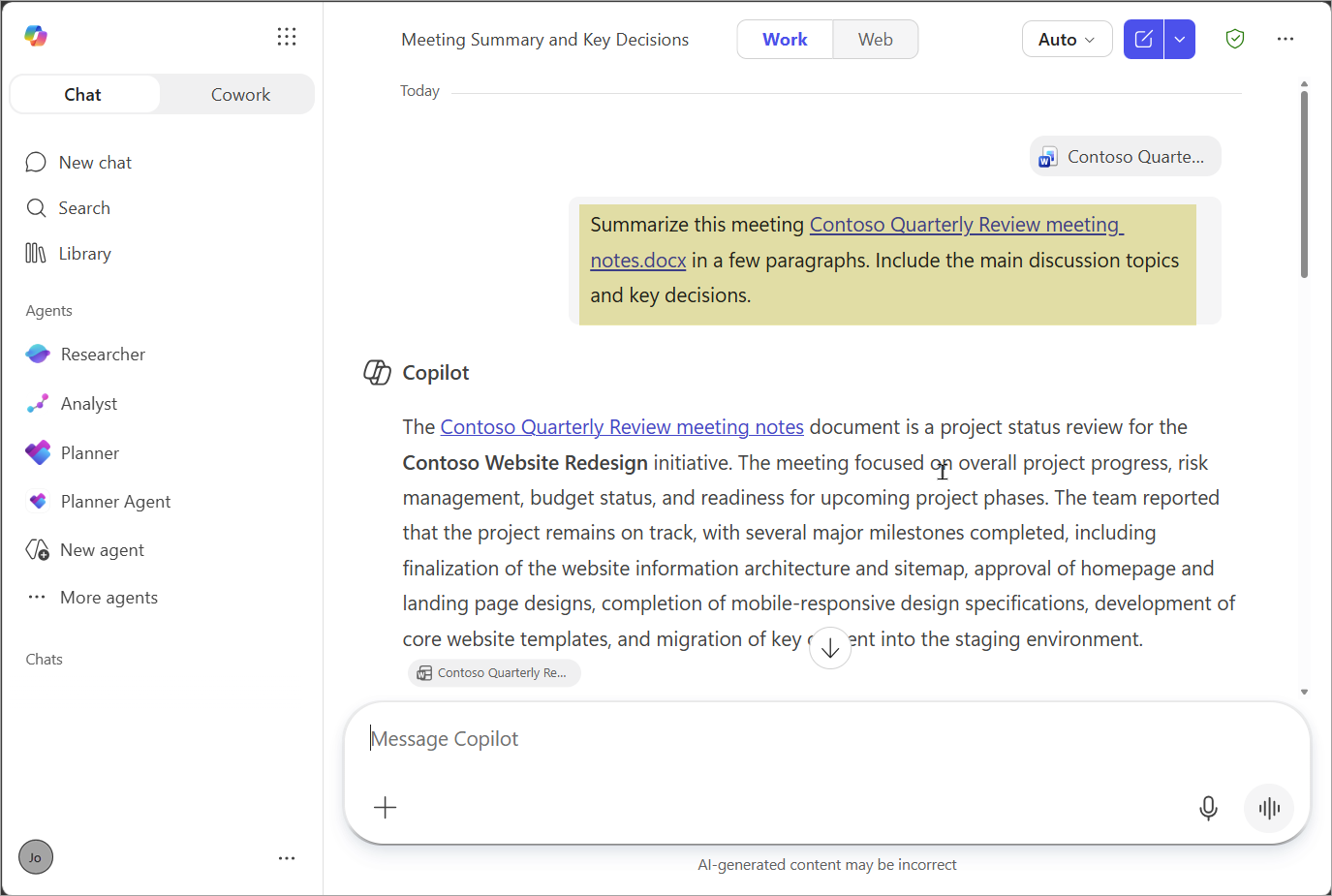Click the conversation vertical scrollbar
This screenshot has height=896, width=1332.
point(1304,184)
